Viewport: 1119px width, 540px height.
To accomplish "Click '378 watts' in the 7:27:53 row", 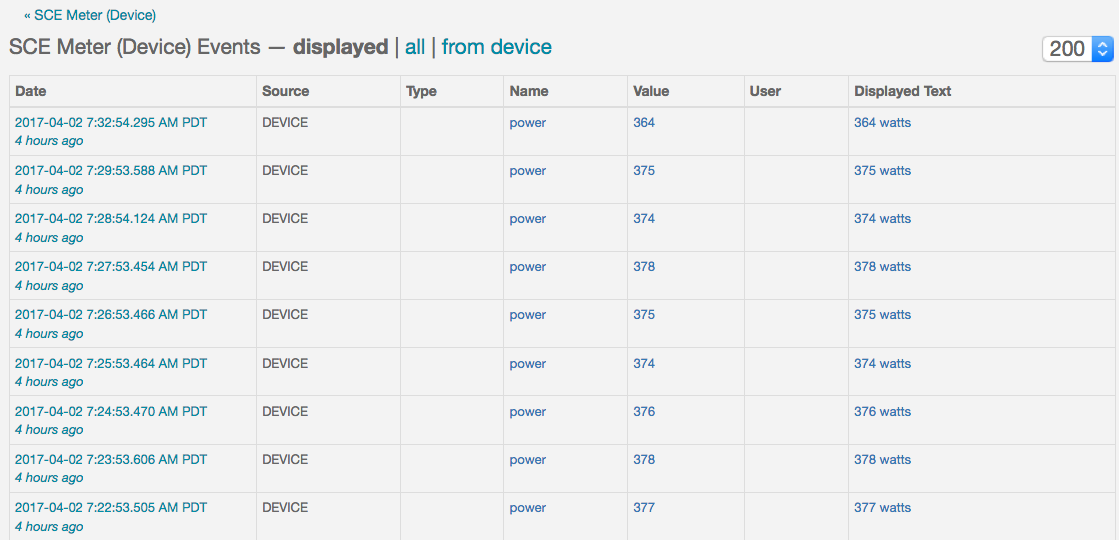I will pos(882,267).
